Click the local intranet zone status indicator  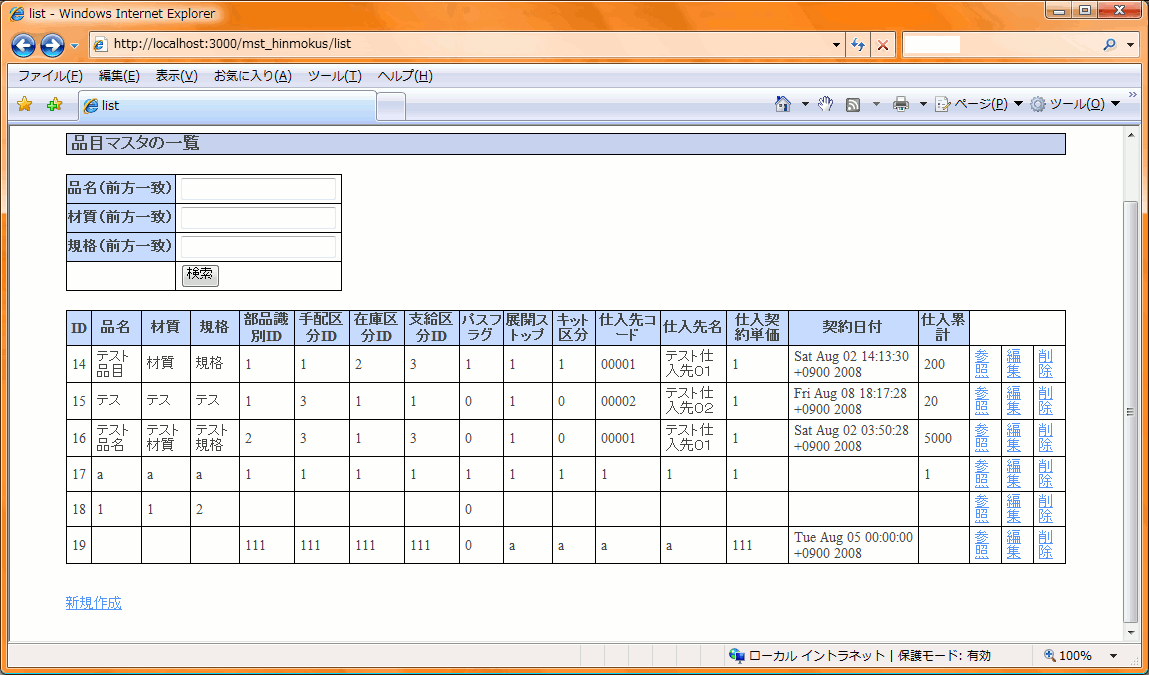(x=859, y=655)
